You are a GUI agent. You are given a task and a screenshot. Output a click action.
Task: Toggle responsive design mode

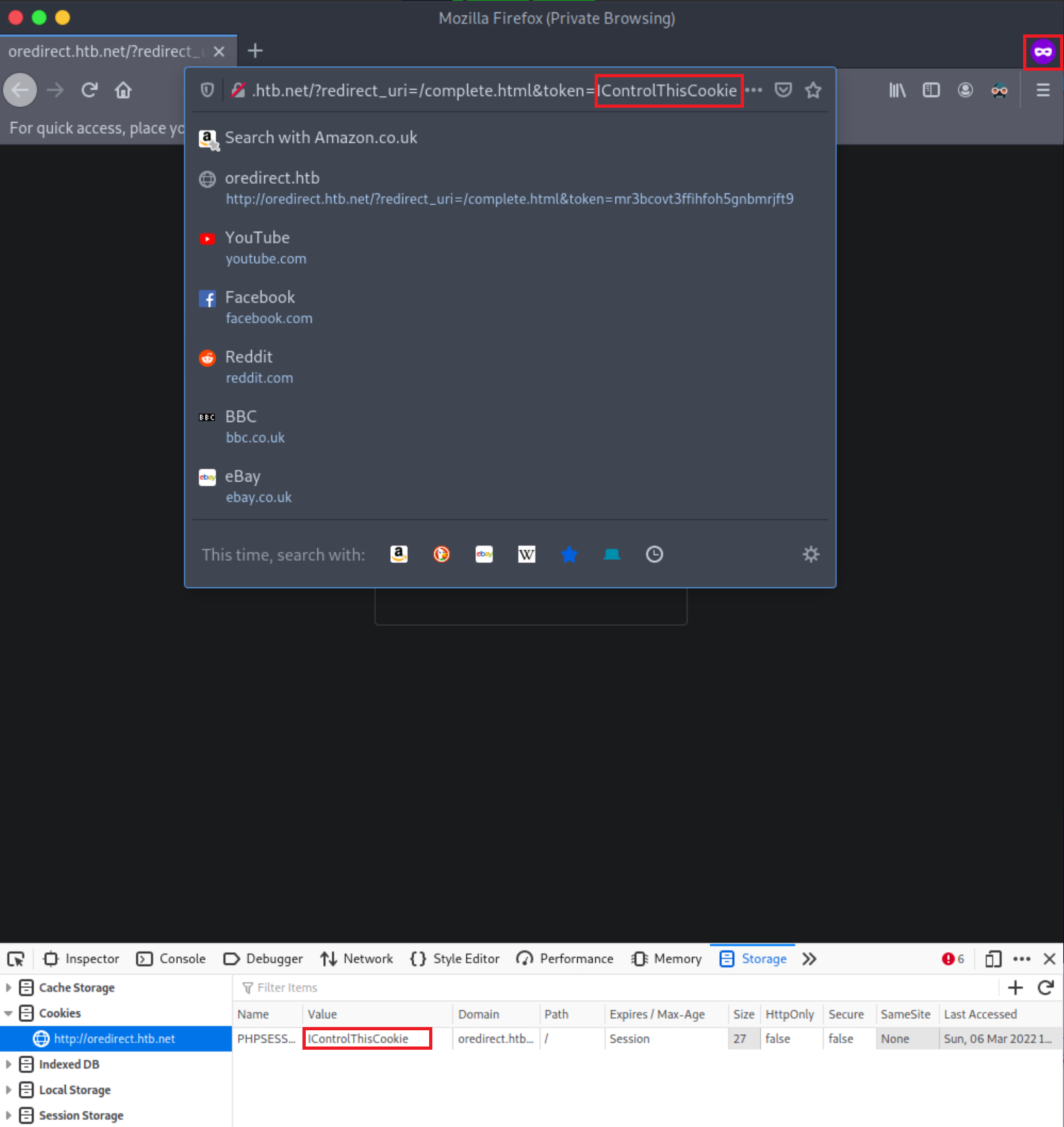coord(993,959)
